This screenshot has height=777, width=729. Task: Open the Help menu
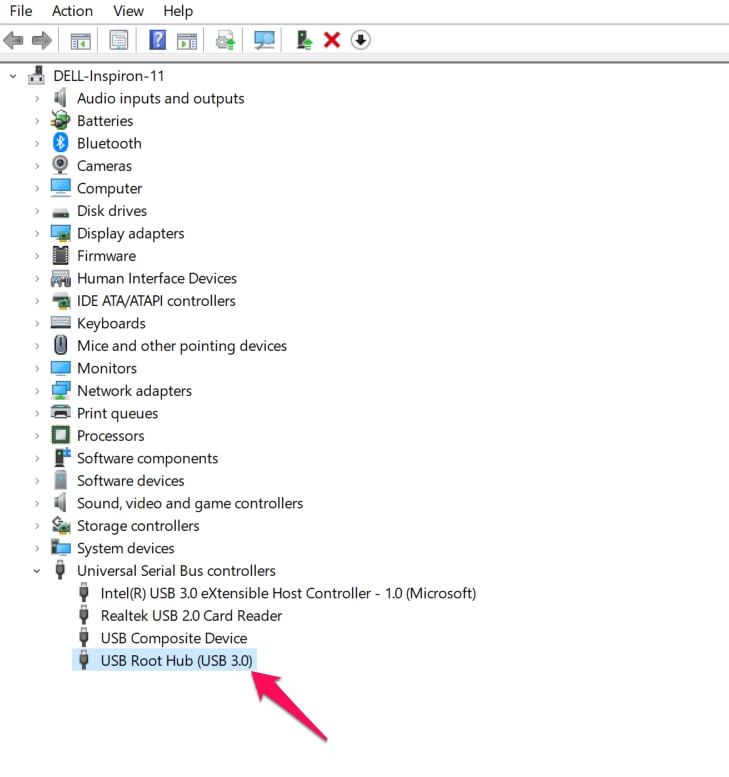178,11
